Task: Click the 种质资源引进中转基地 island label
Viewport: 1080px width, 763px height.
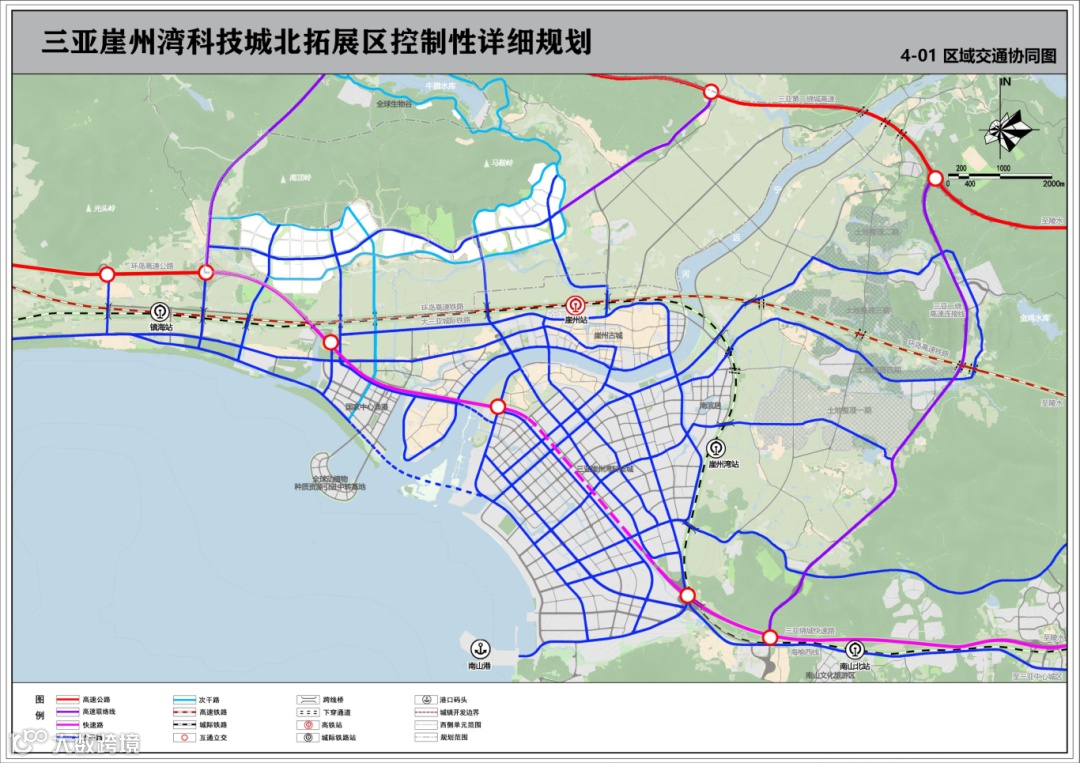Action: [330, 487]
